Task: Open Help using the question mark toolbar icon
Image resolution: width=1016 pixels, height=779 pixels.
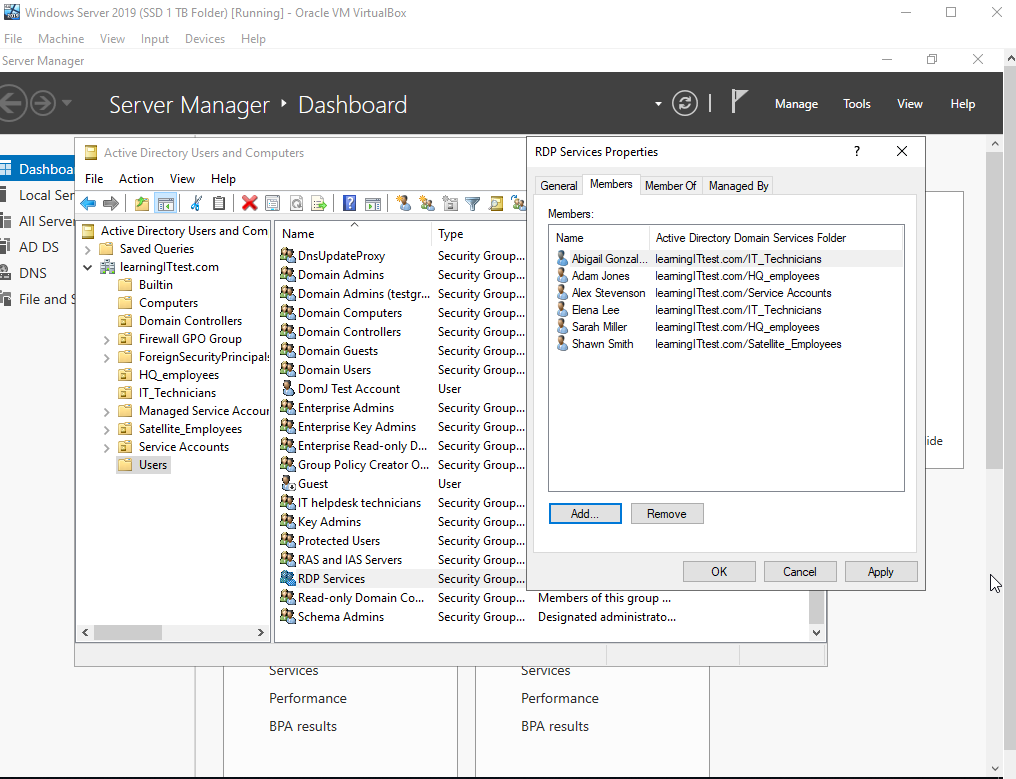Action: coord(348,203)
